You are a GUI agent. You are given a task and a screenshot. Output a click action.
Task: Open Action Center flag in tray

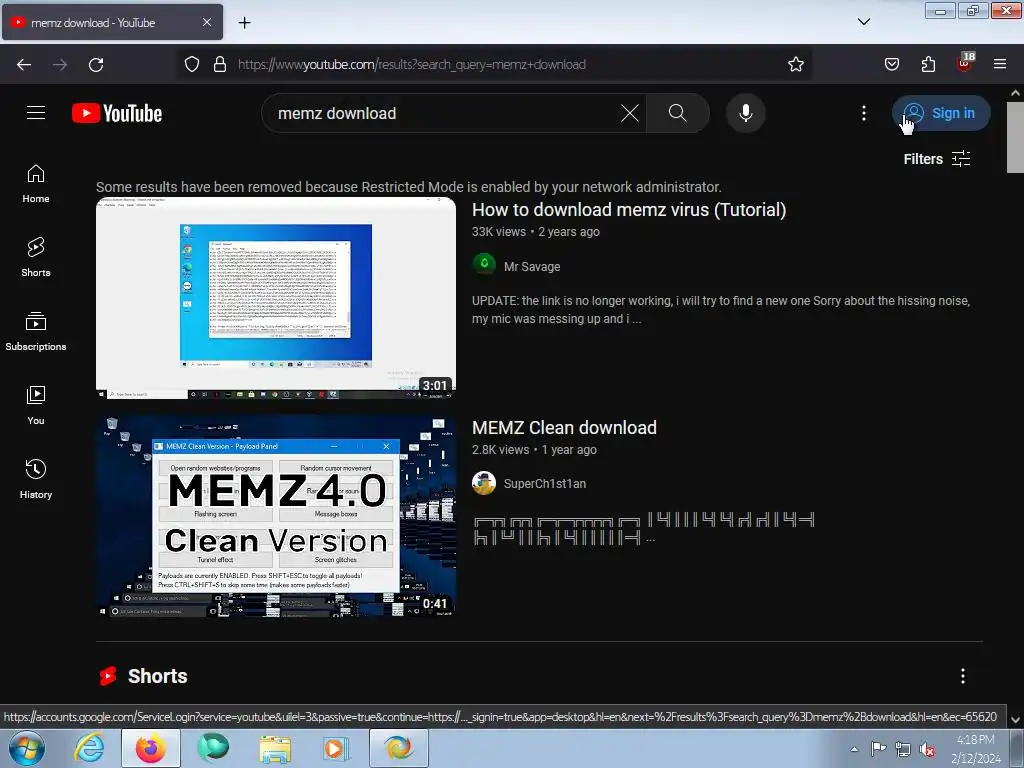point(878,750)
